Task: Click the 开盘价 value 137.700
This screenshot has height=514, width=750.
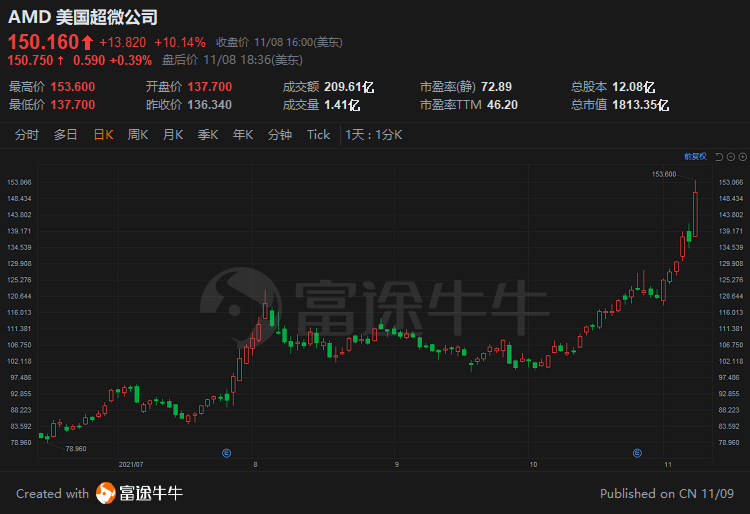Action: [210, 87]
